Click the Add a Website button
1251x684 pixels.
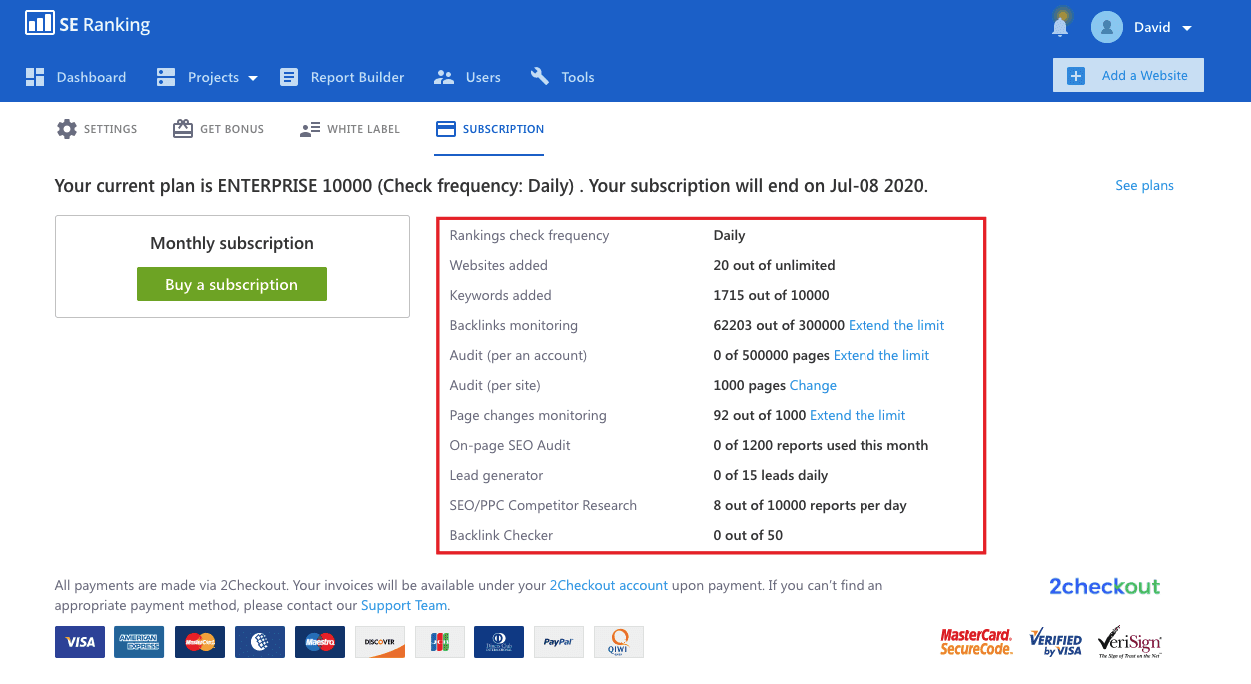pyautogui.click(x=1128, y=75)
